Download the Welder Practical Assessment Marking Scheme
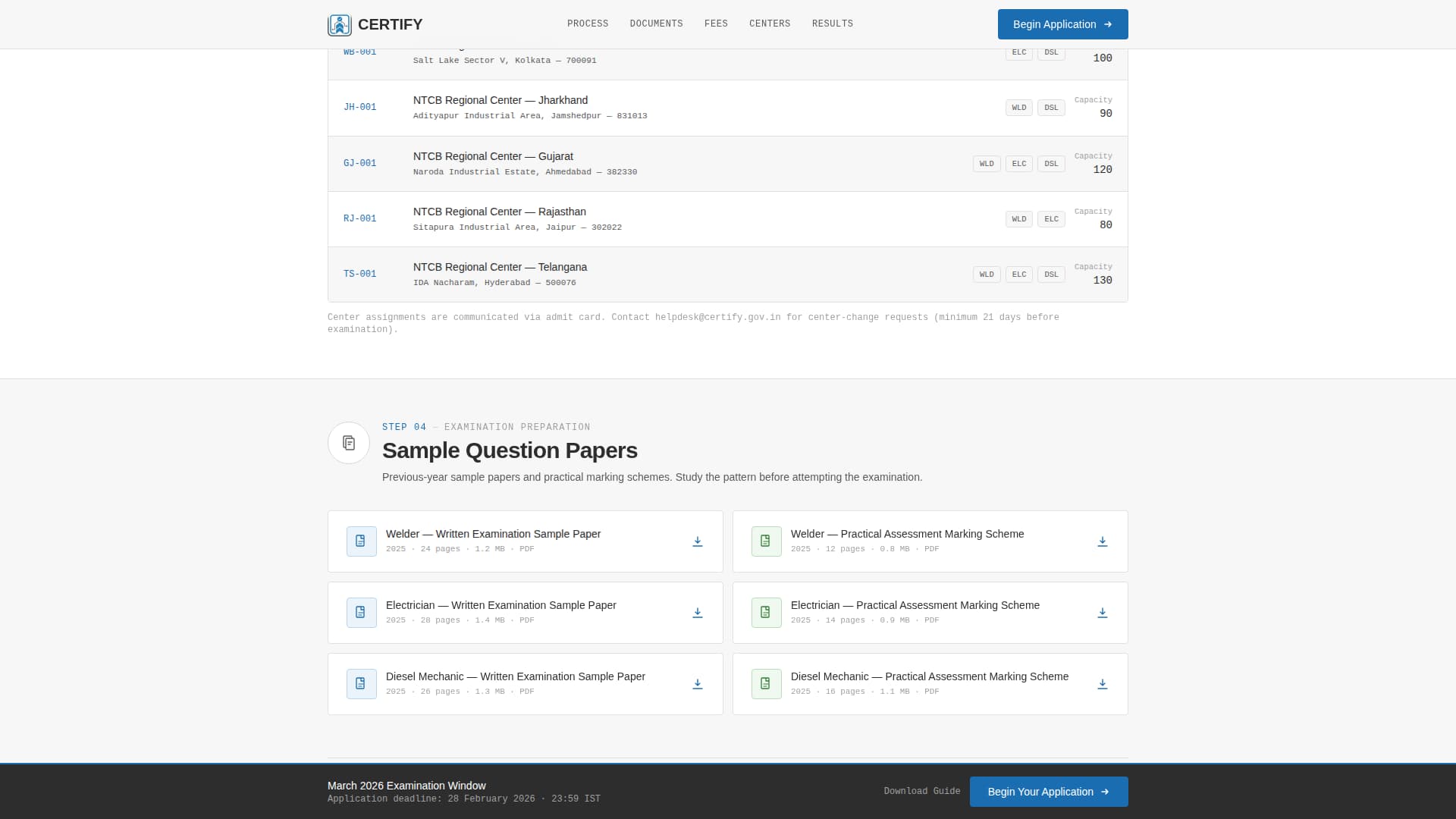 pyautogui.click(x=1103, y=541)
